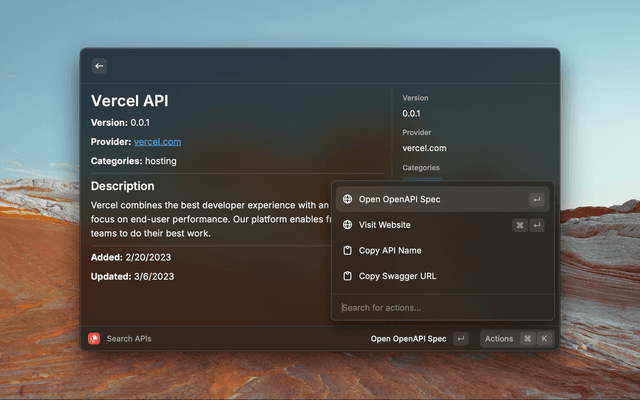
Task: Click the Search APIs label in bottom bar
Action: (129, 339)
